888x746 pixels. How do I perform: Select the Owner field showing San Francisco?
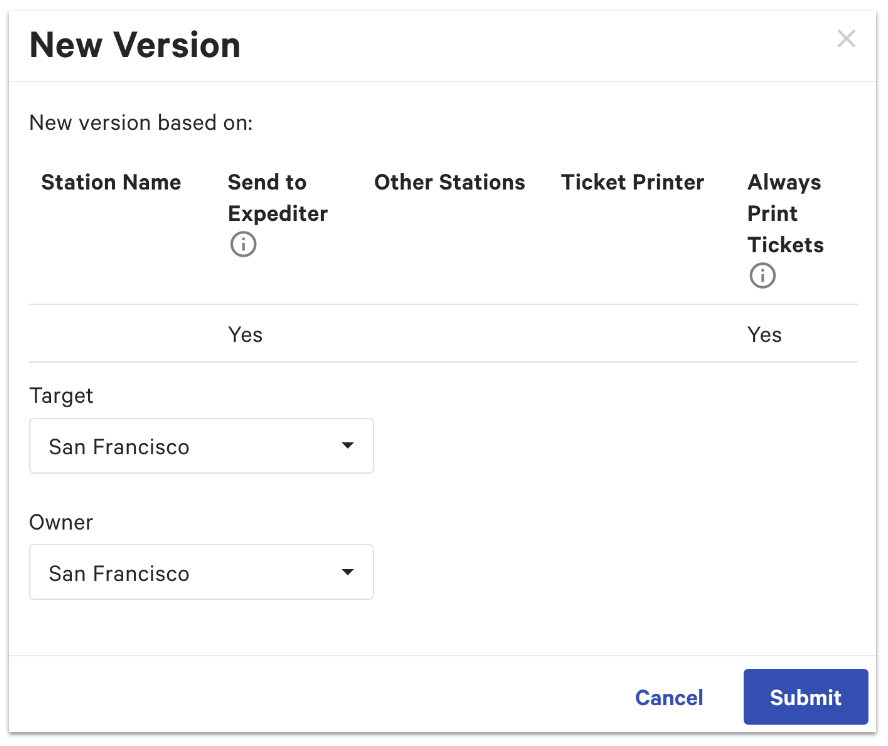click(x=200, y=572)
